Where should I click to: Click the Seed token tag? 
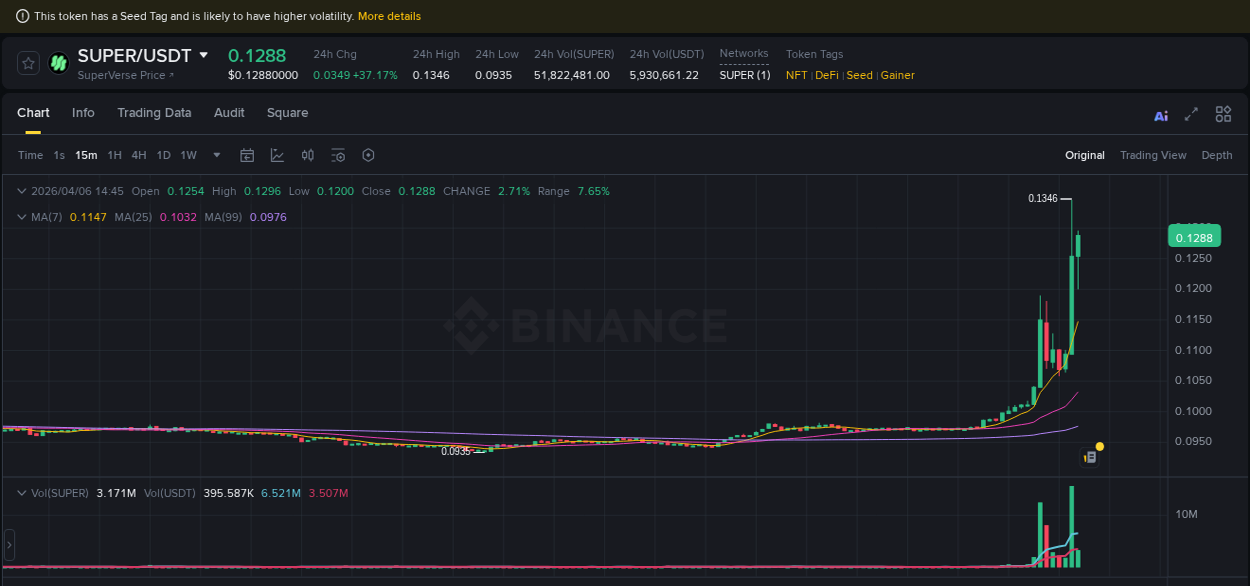pyautogui.click(x=860, y=75)
